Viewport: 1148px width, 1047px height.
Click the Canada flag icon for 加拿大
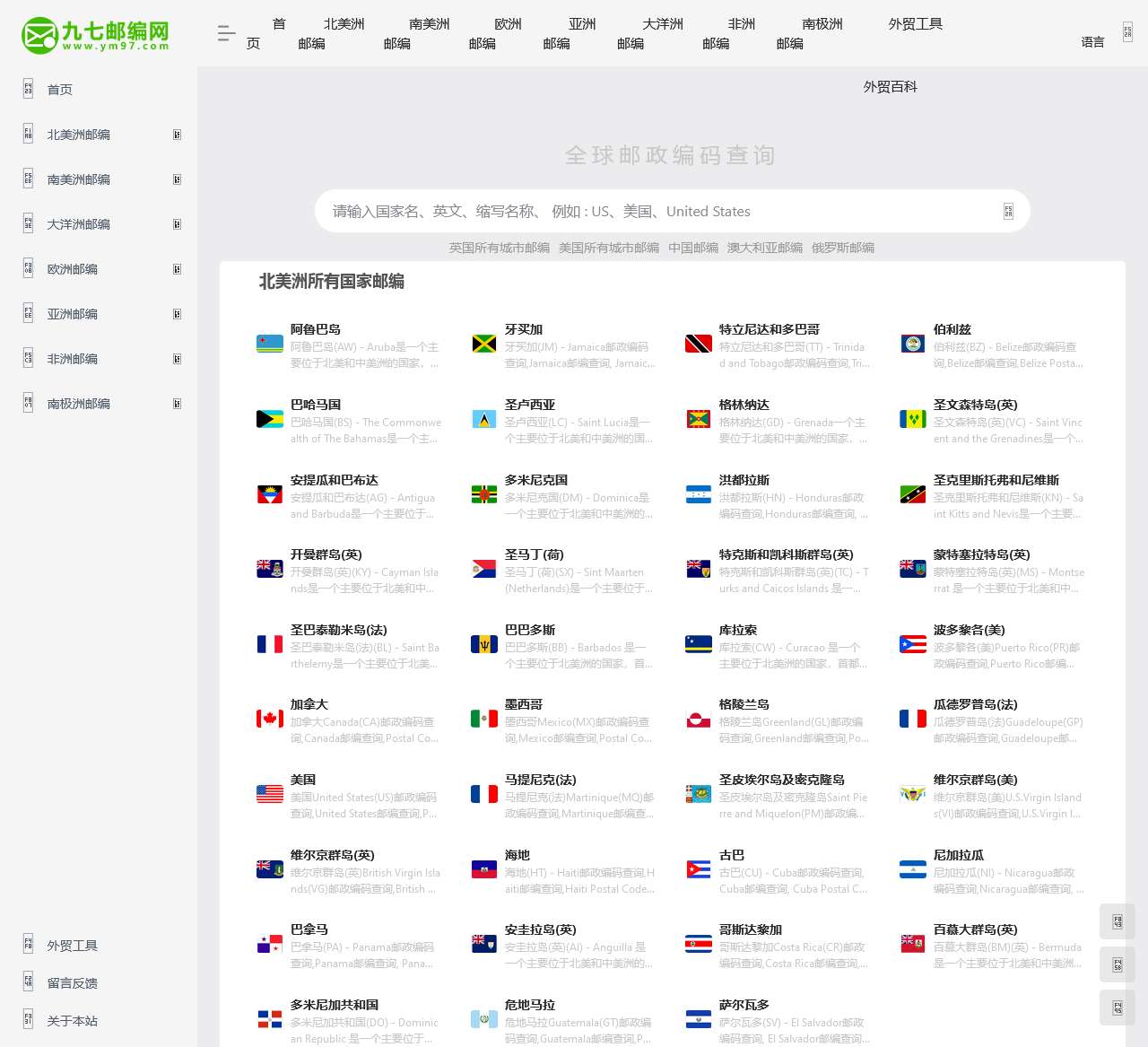pyautogui.click(x=270, y=719)
